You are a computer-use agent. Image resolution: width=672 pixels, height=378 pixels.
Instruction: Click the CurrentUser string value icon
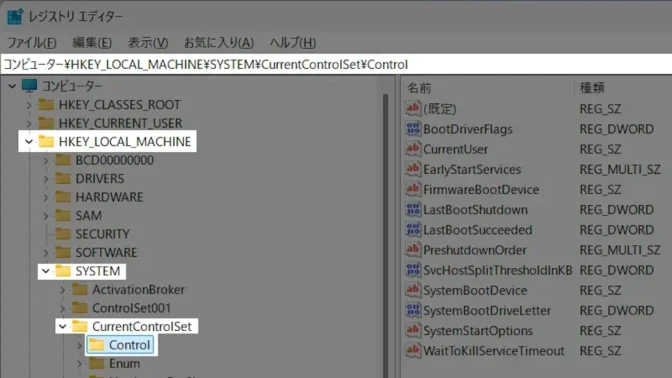(x=413, y=149)
